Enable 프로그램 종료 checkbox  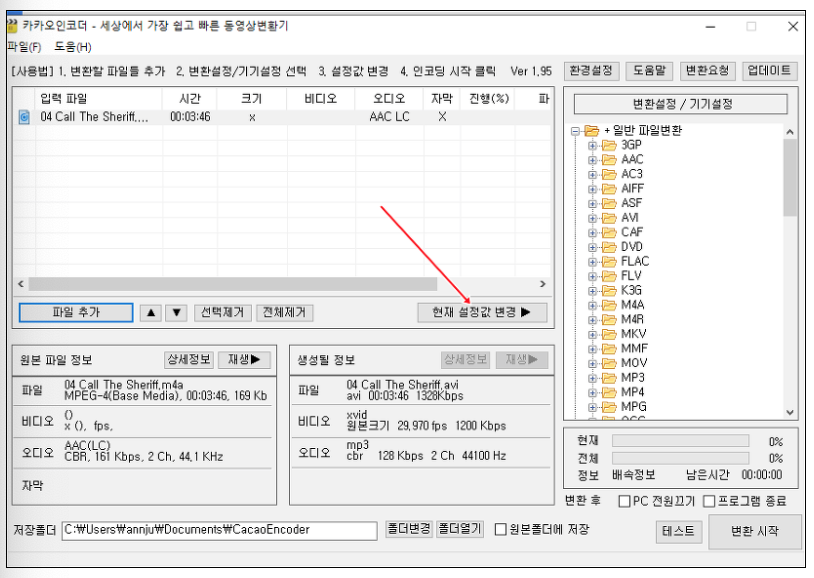coord(709,501)
